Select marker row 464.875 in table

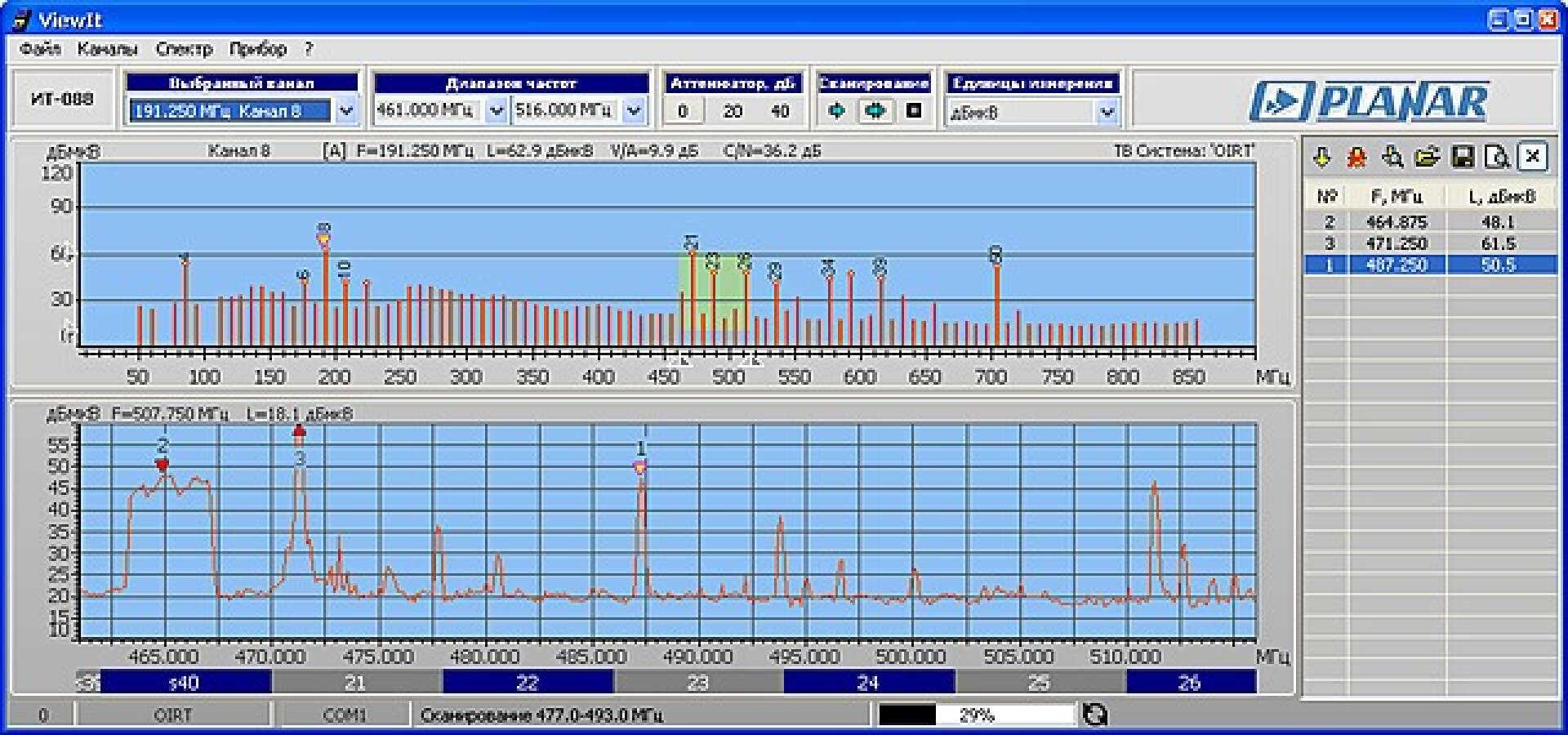1431,222
